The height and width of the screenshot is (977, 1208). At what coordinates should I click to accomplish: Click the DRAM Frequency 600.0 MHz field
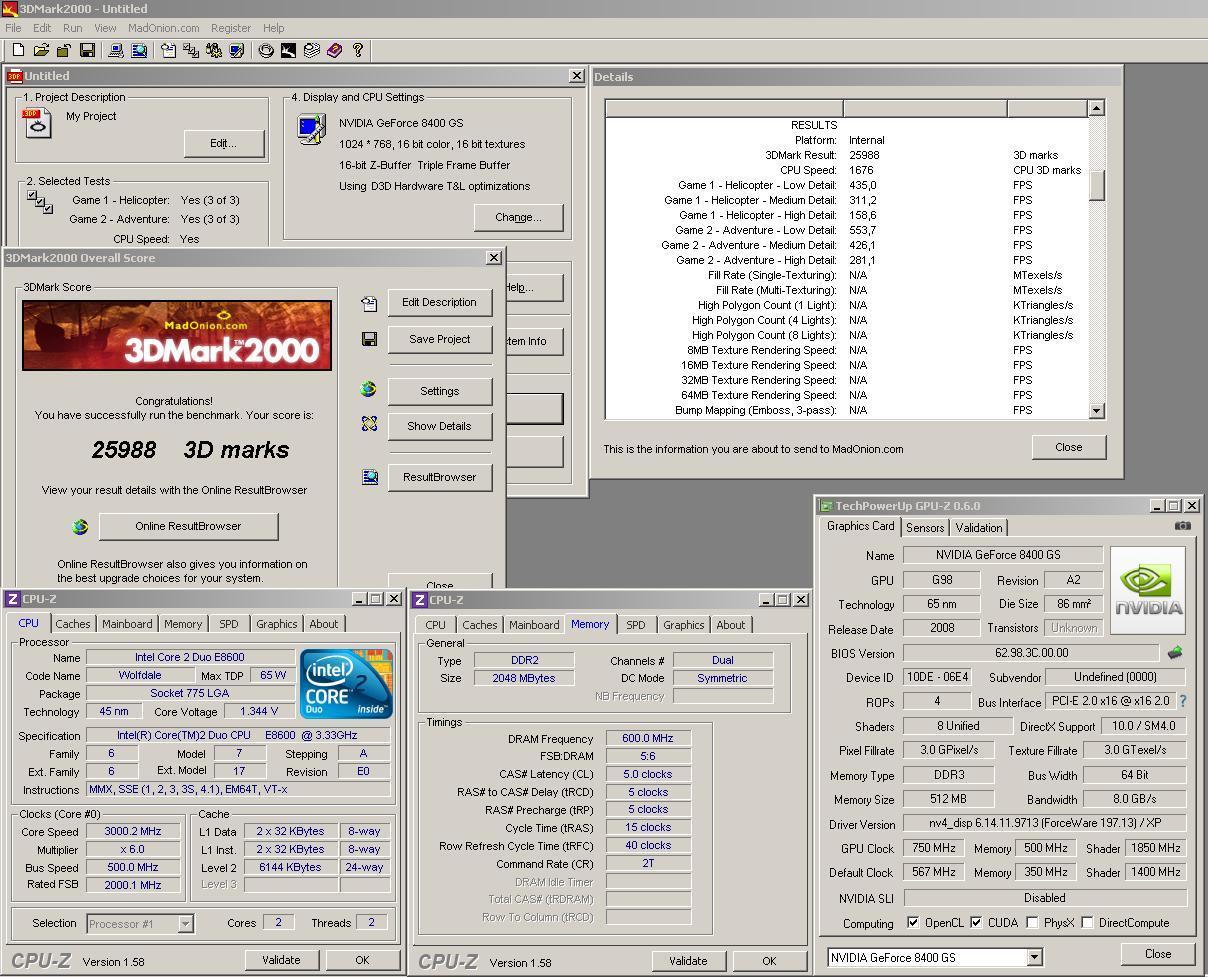click(648, 738)
